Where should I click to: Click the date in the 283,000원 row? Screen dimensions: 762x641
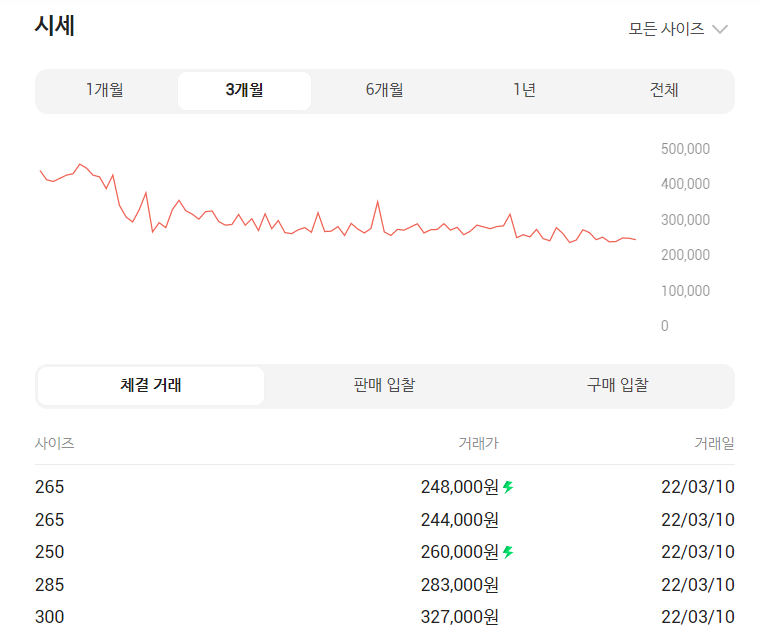coord(698,585)
